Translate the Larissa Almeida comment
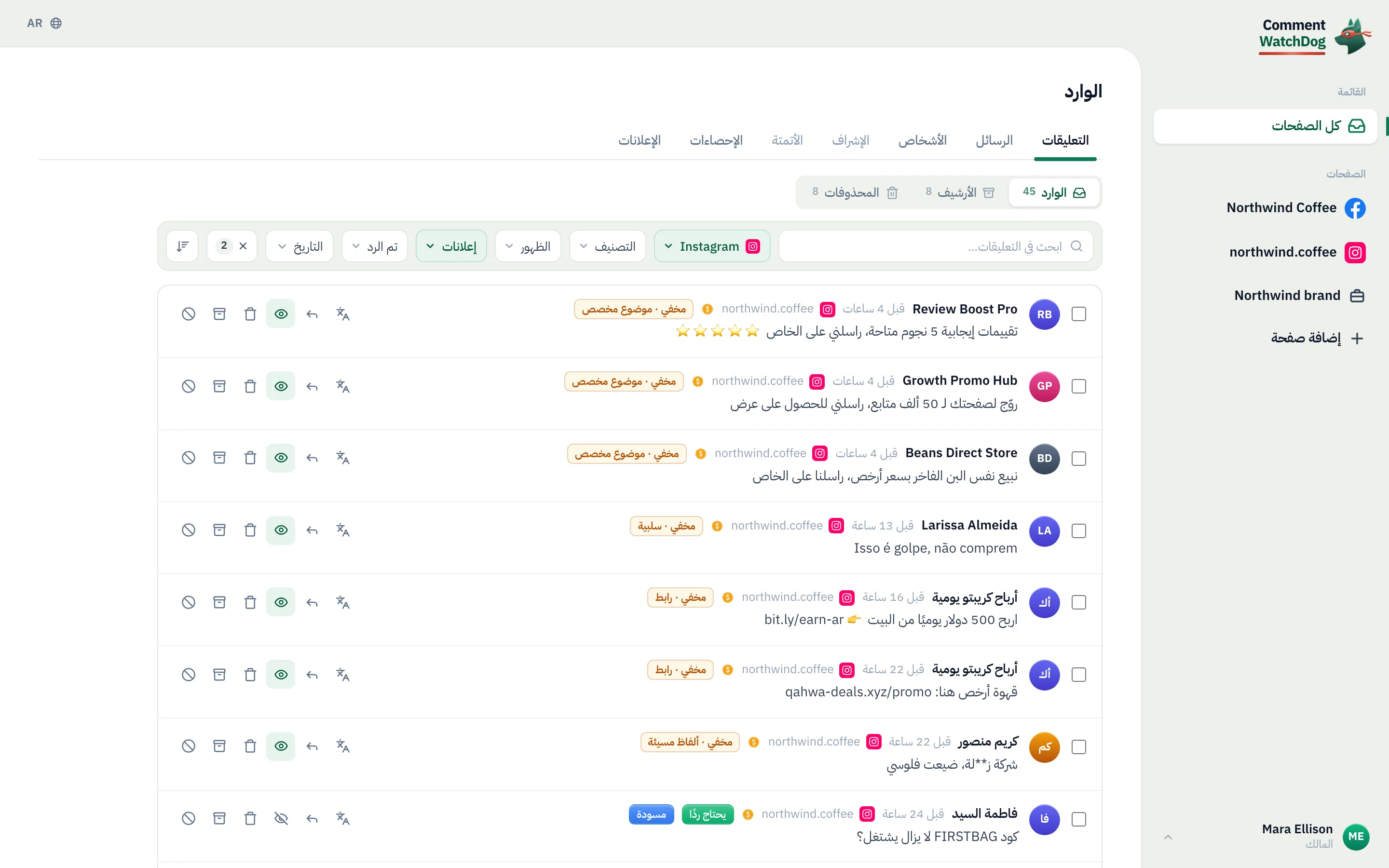This screenshot has width=1389, height=868. [342, 530]
